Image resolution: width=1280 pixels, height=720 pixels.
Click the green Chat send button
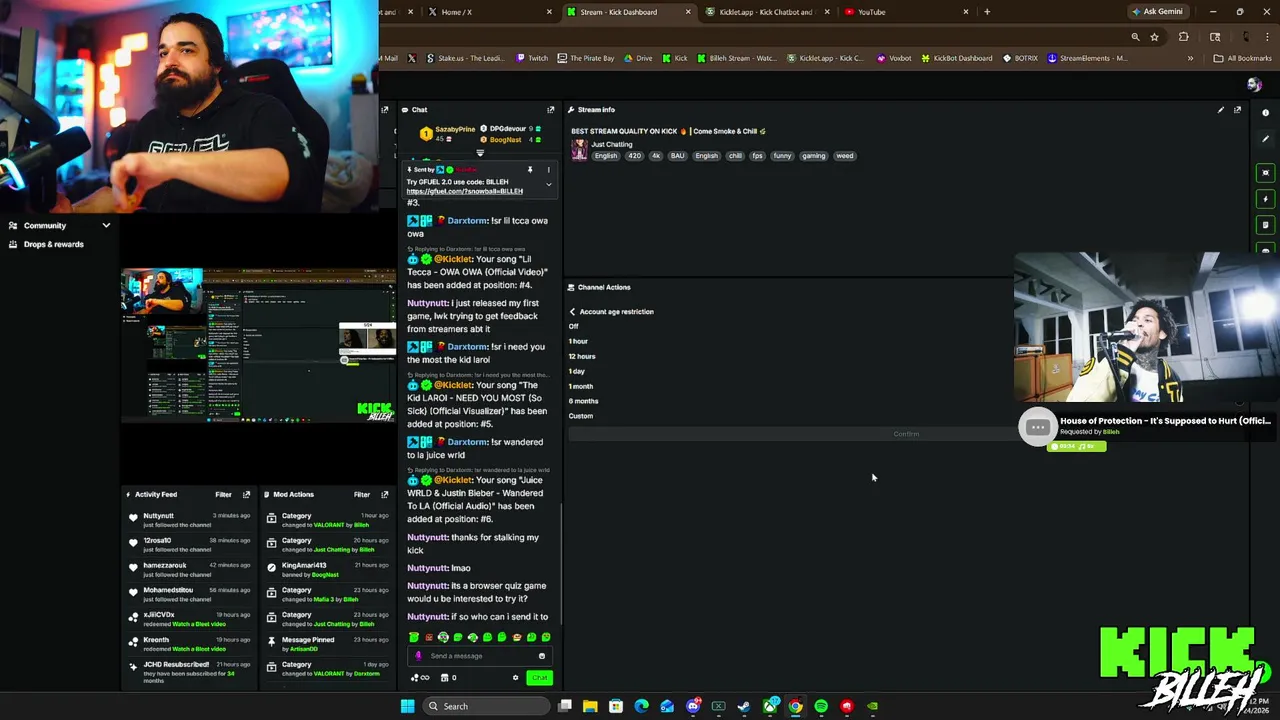tap(539, 678)
